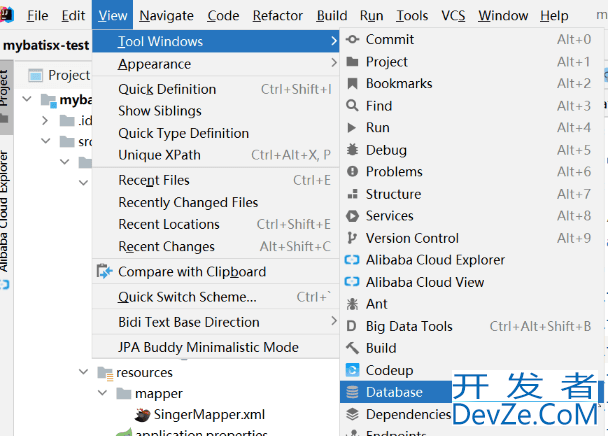This screenshot has height=436, width=608.
Task: Click the Commit tool window icon
Action: click(352, 39)
